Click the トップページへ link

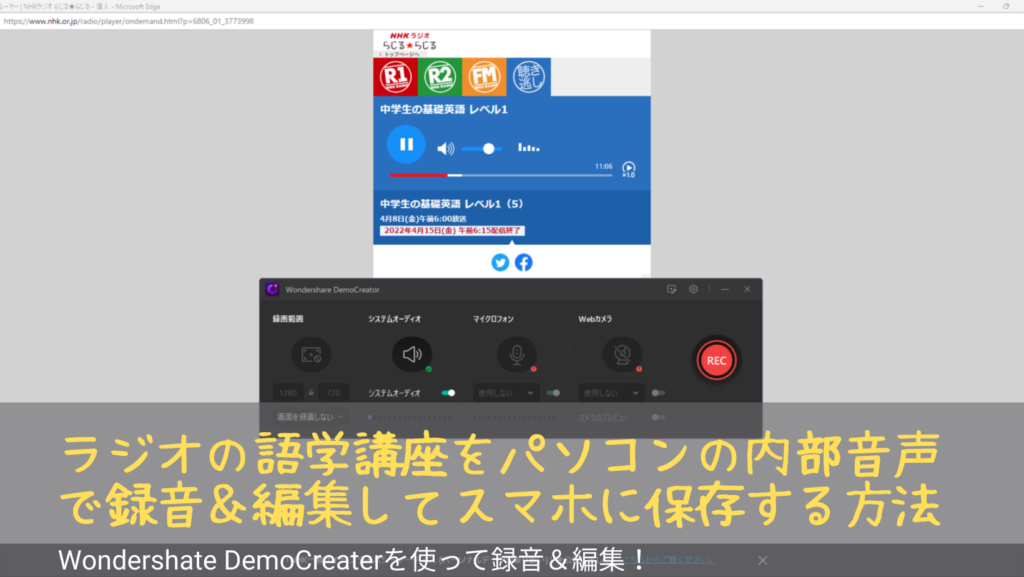399,54
